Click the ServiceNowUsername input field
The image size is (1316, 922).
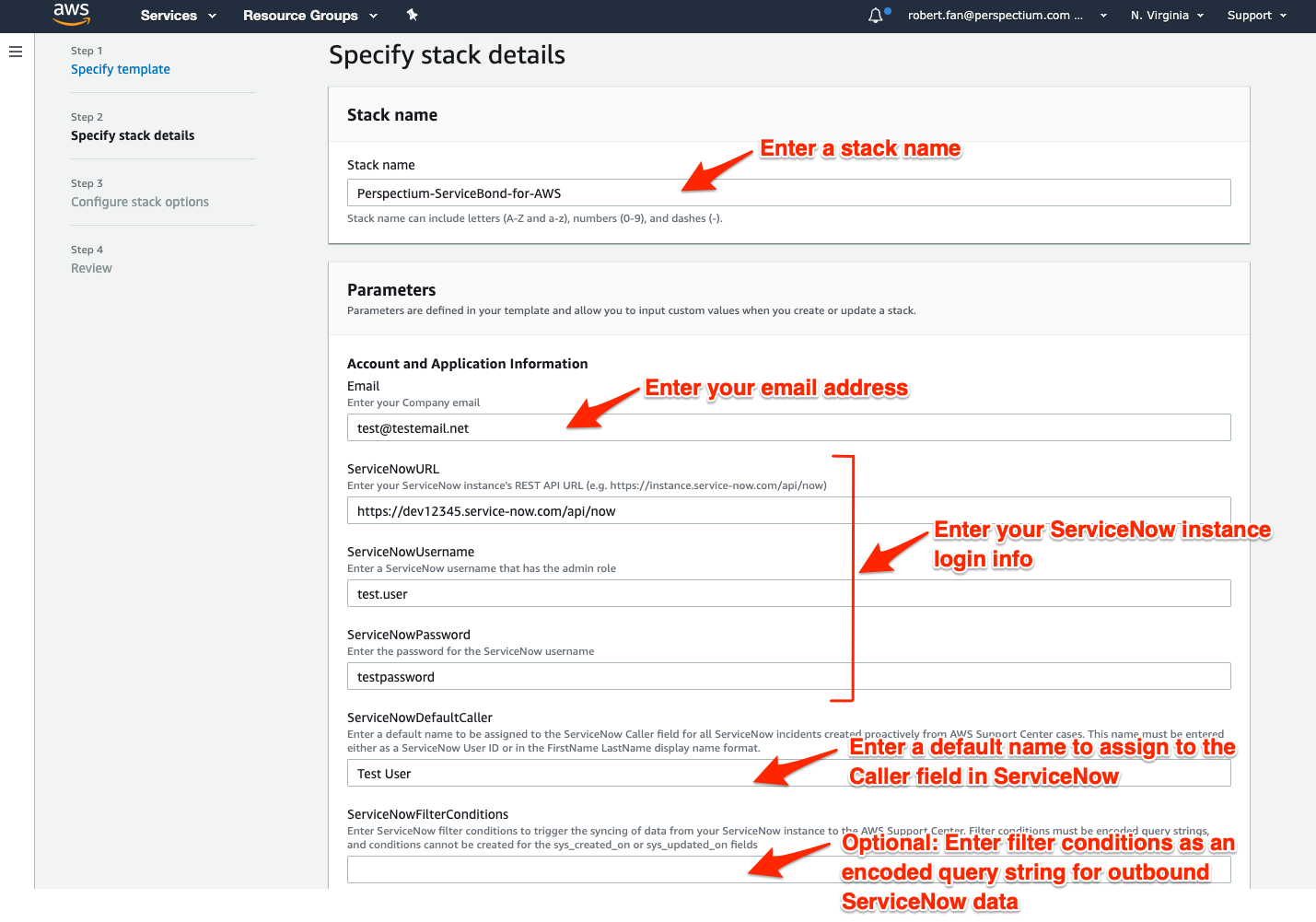[788, 593]
